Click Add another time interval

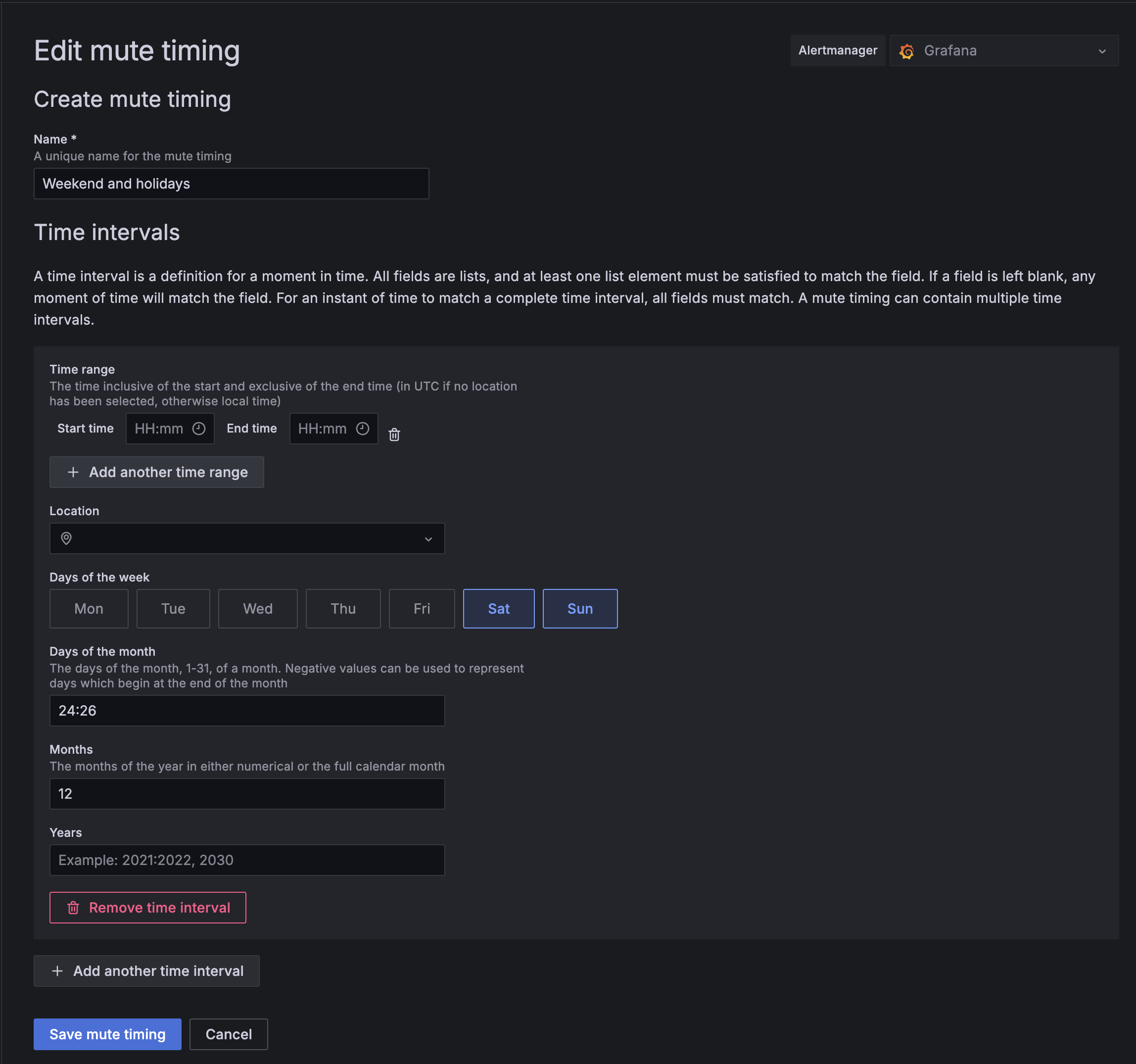click(146, 971)
